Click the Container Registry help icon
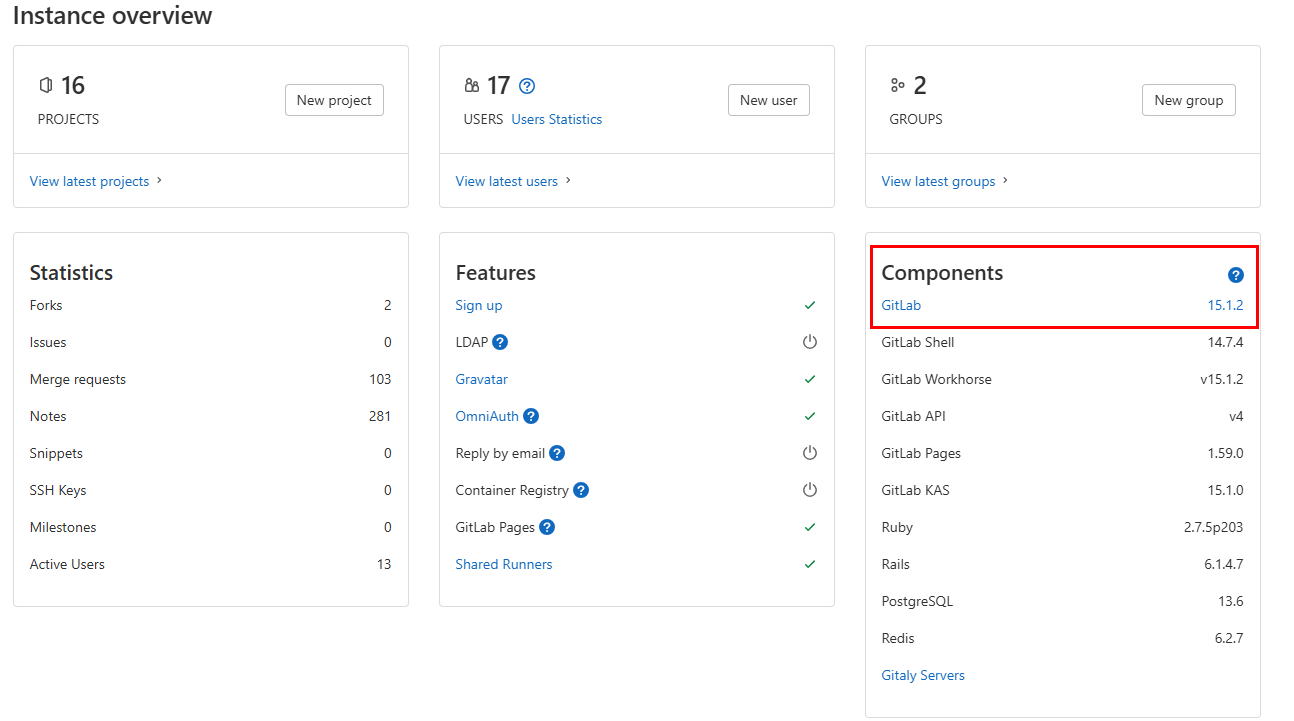 click(x=581, y=490)
